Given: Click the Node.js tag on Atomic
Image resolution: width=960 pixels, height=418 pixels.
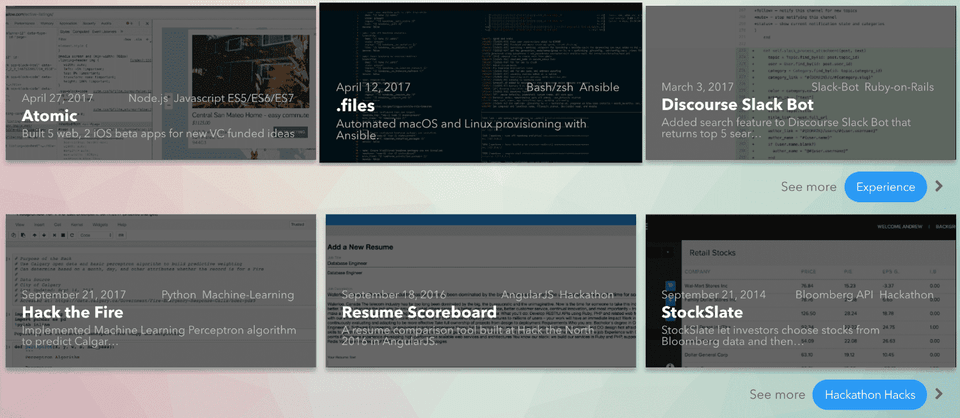Looking at the screenshot, I should [149, 99].
